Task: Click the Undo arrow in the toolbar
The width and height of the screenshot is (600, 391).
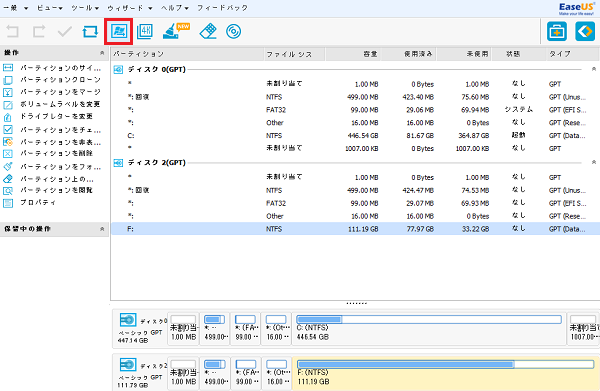Action: [x=13, y=31]
